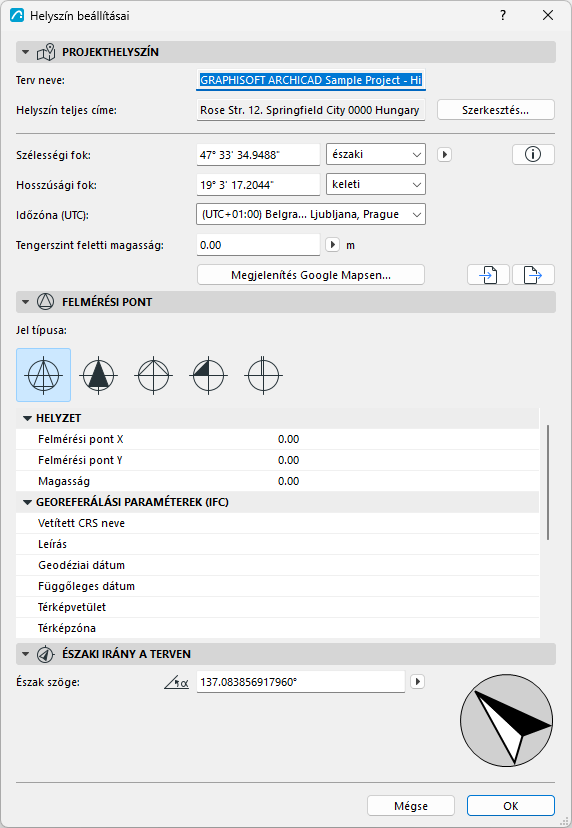Open the Időzóna (UTC) time zone dropdown
This screenshot has width=572, height=828.
[311, 214]
